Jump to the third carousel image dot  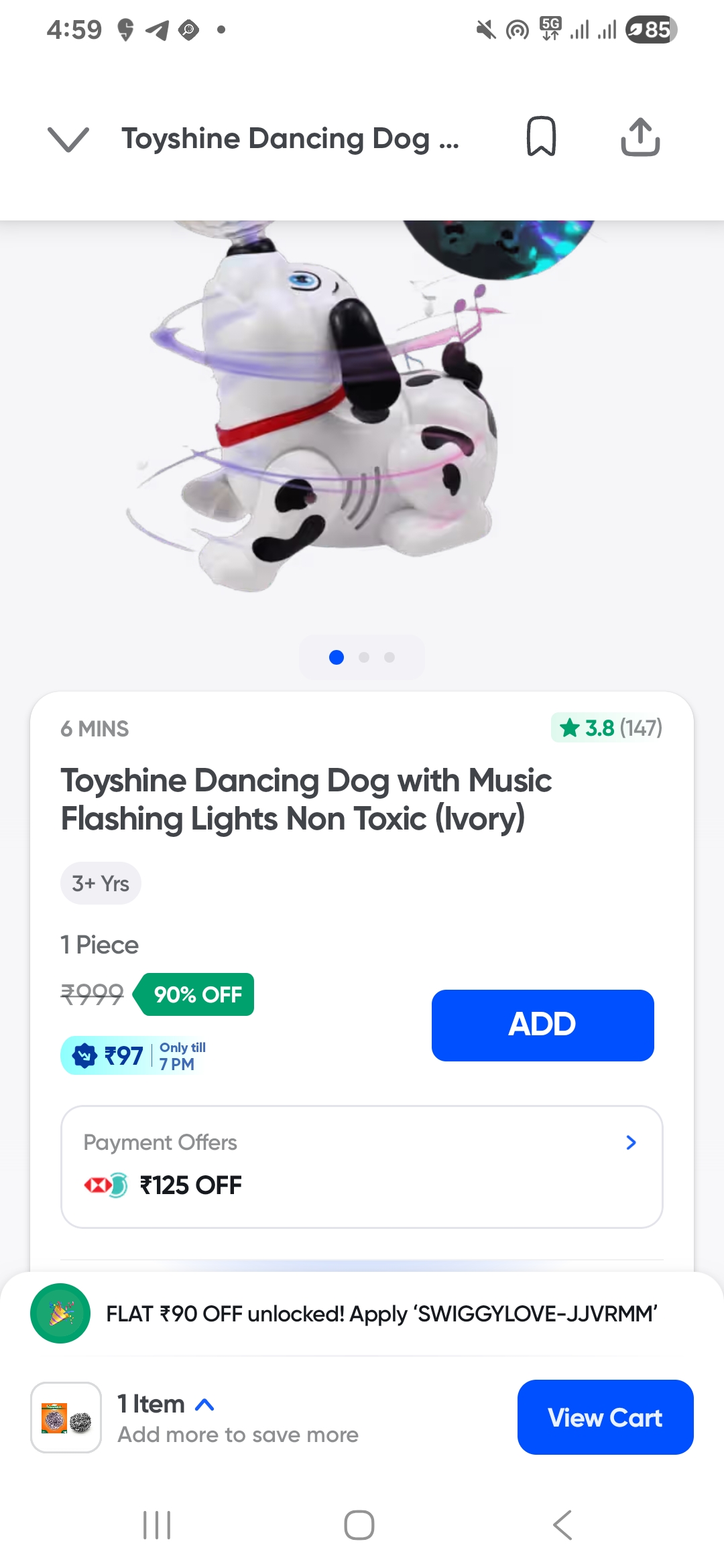tap(389, 657)
